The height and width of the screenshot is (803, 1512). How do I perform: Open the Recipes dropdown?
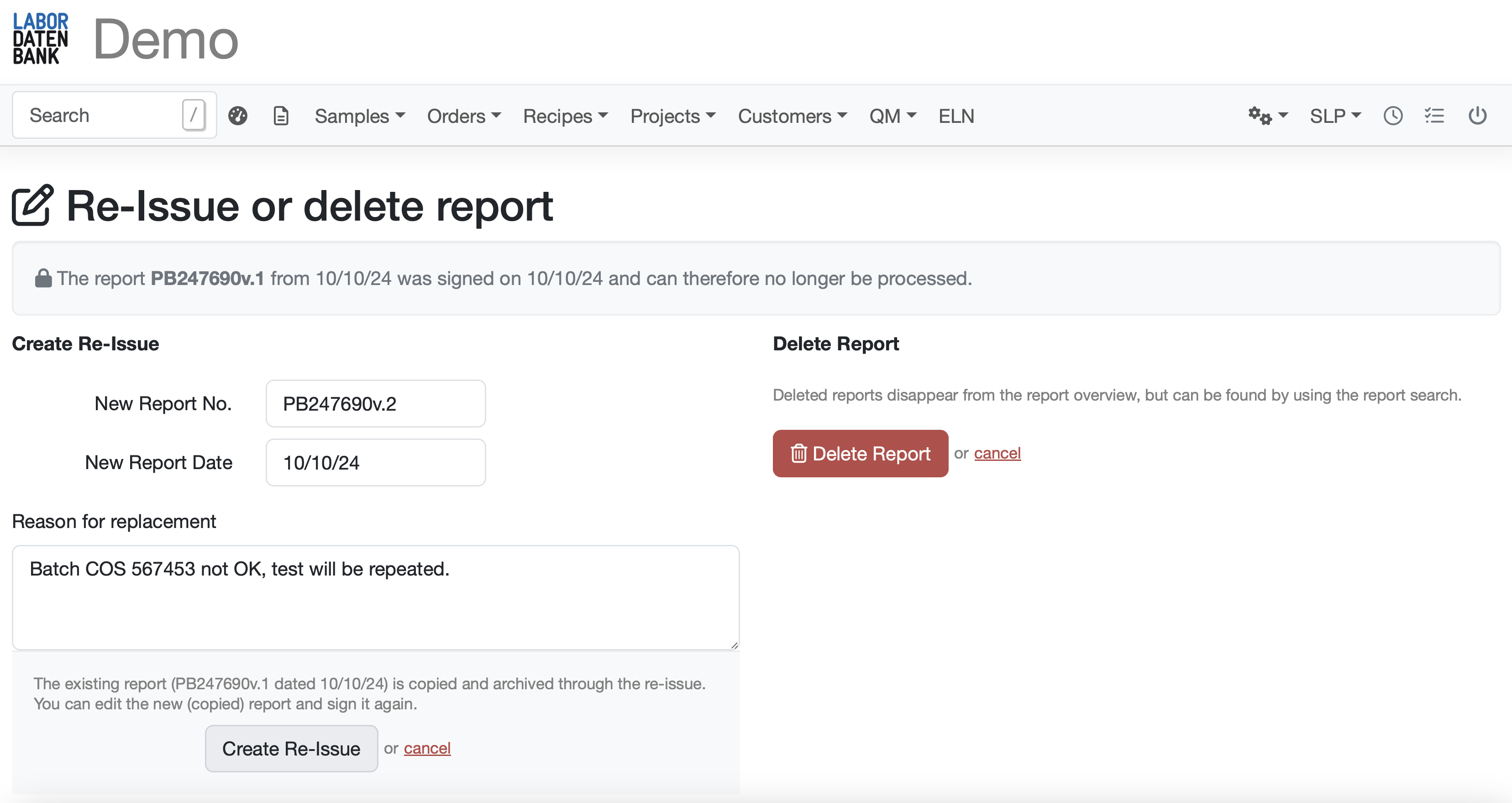[x=565, y=116]
